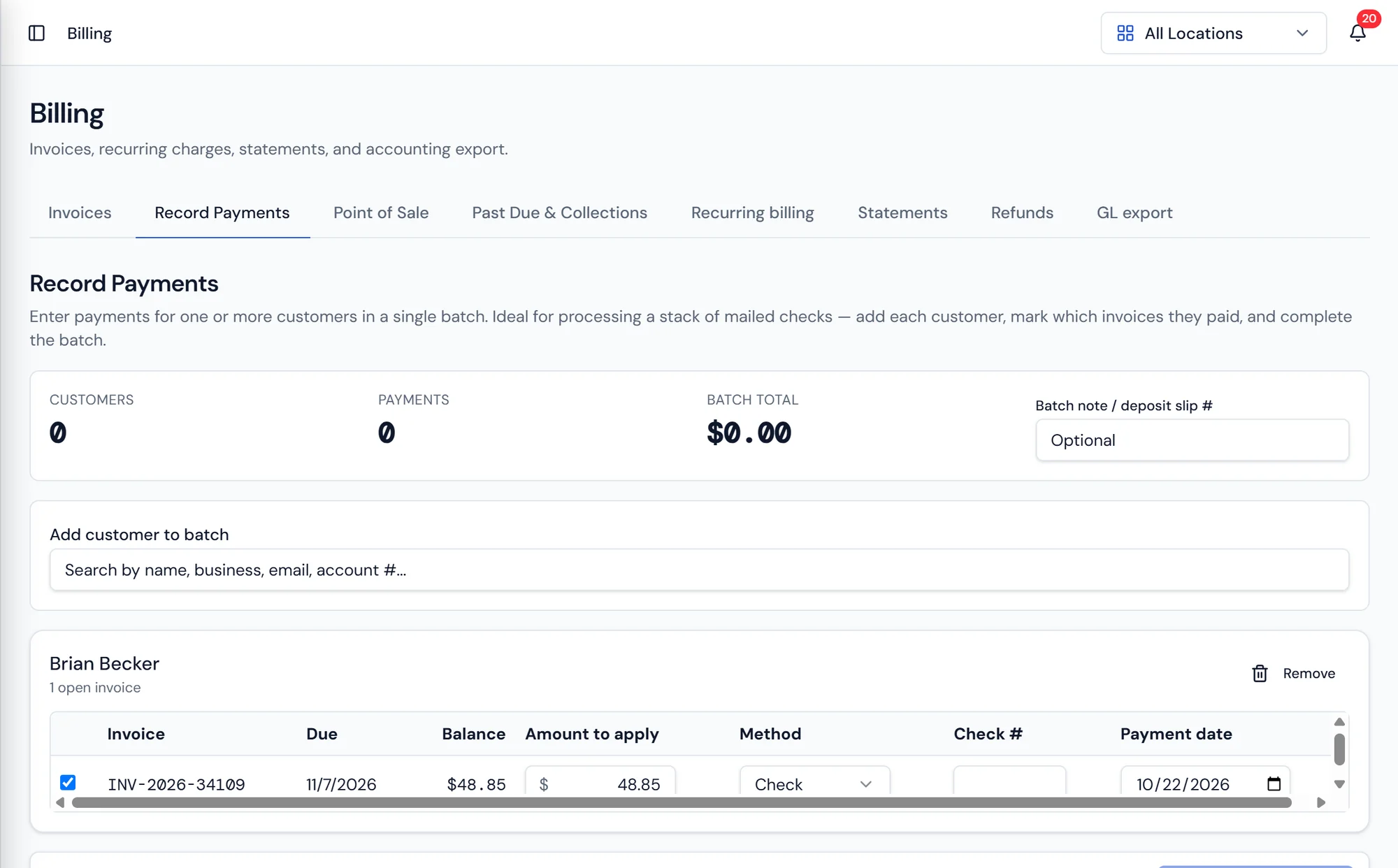Focus the Add customer search field
Screen dimensions: 1398x868
coord(699,570)
